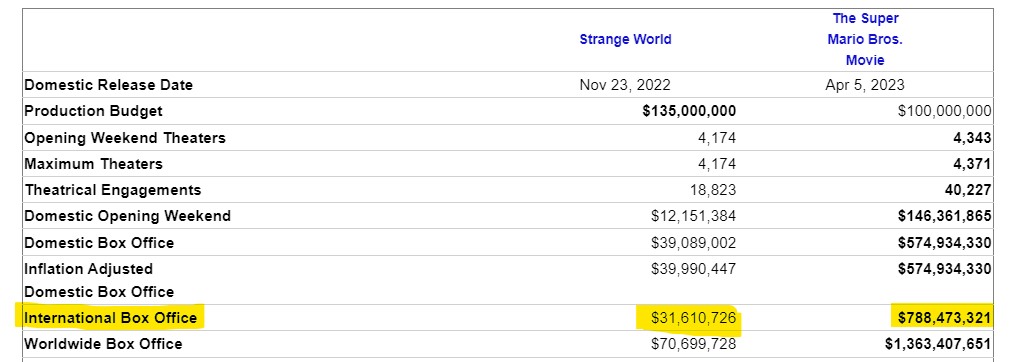Image resolution: width=1009 pixels, height=362 pixels.
Task: Select the highlighted $788,473,321 value
Action: point(945,318)
